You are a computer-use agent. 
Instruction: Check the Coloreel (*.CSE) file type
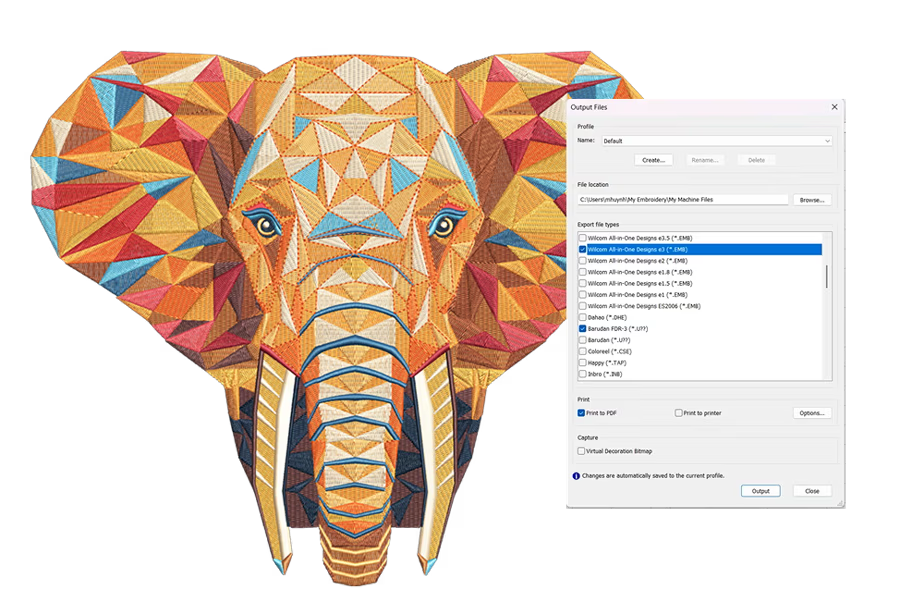[583, 351]
